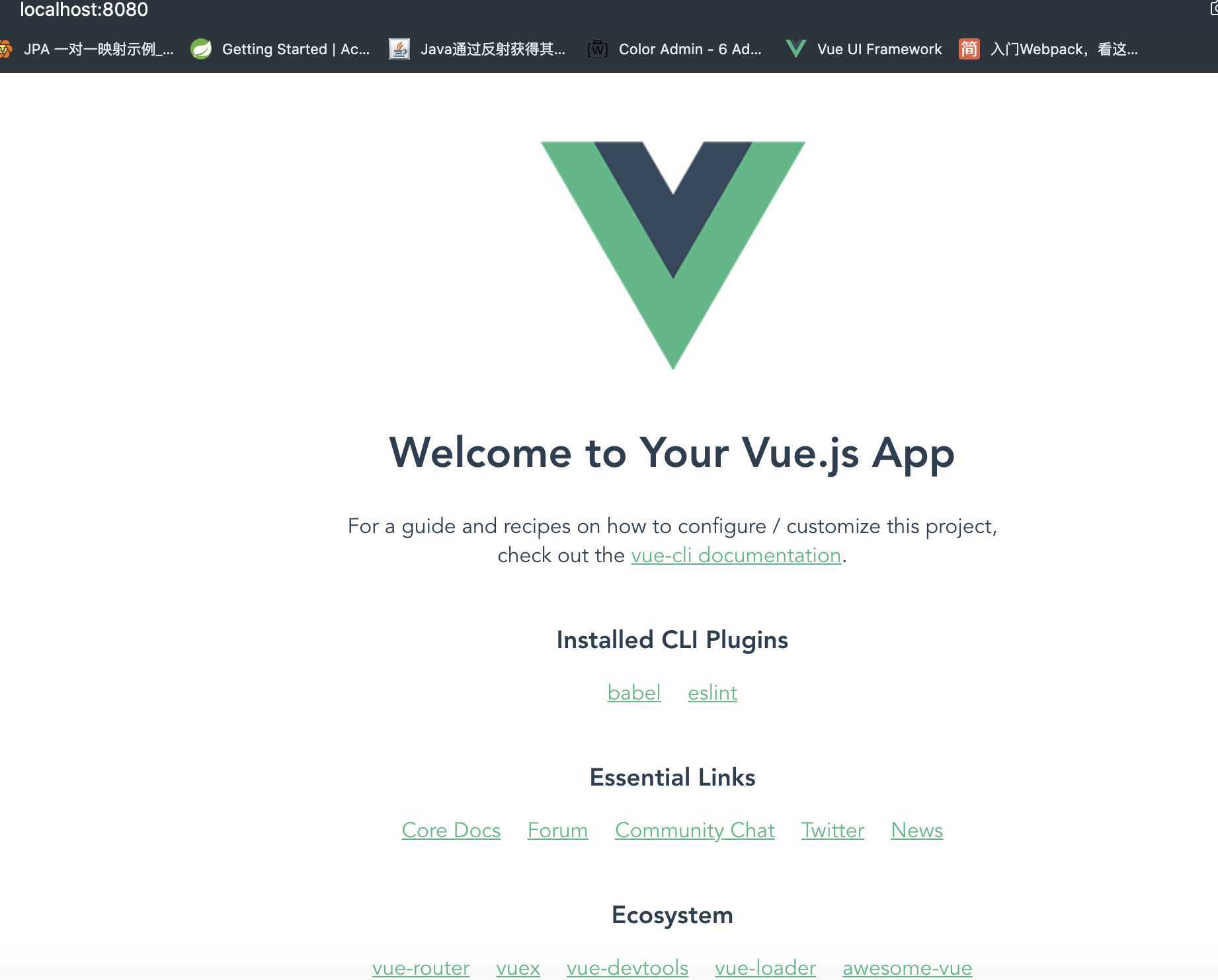The width and height of the screenshot is (1218, 980).
Task: Click the Ecosystem heading
Action: pyautogui.click(x=672, y=916)
